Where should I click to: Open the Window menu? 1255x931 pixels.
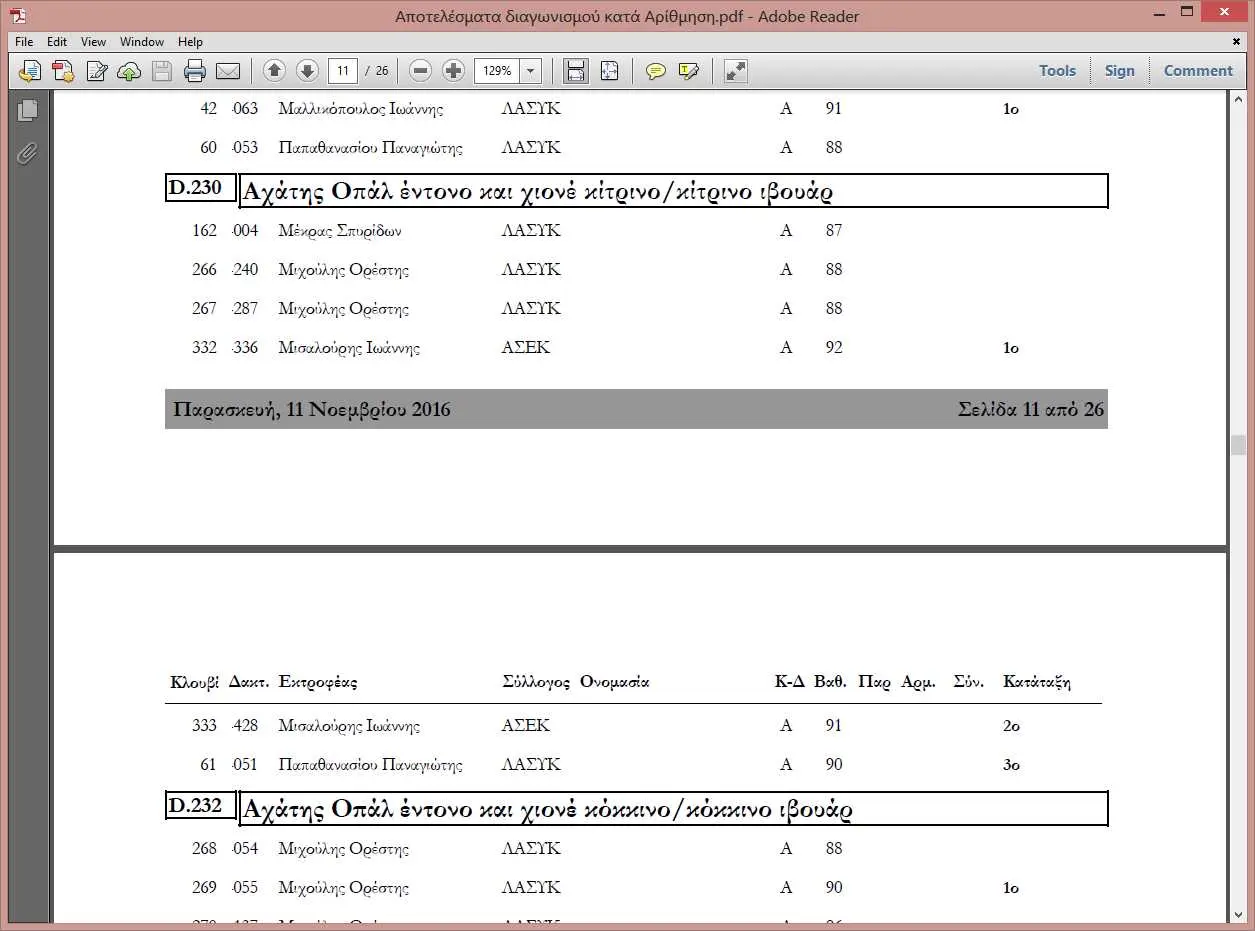tap(142, 42)
